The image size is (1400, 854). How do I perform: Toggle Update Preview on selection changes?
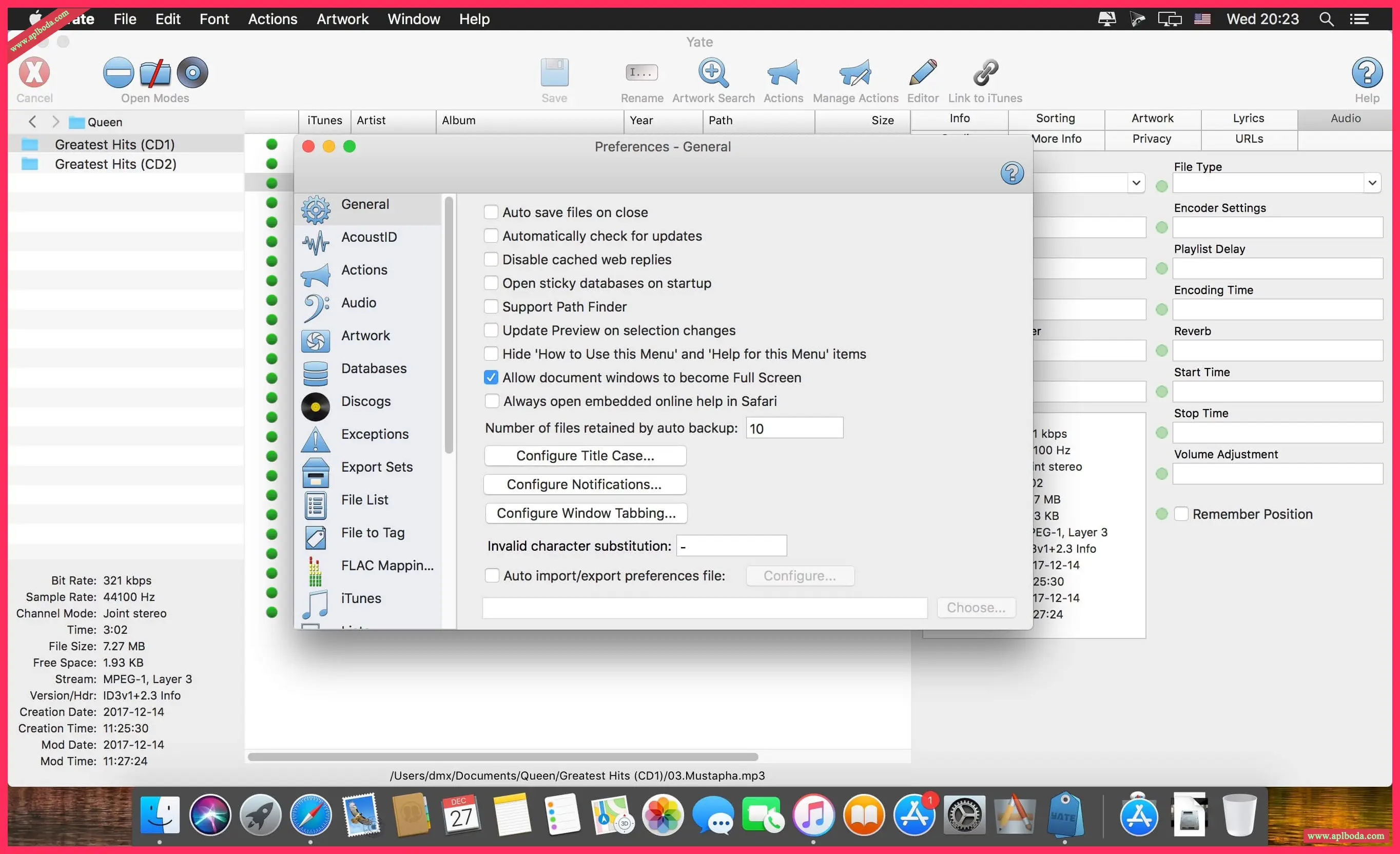coord(491,330)
